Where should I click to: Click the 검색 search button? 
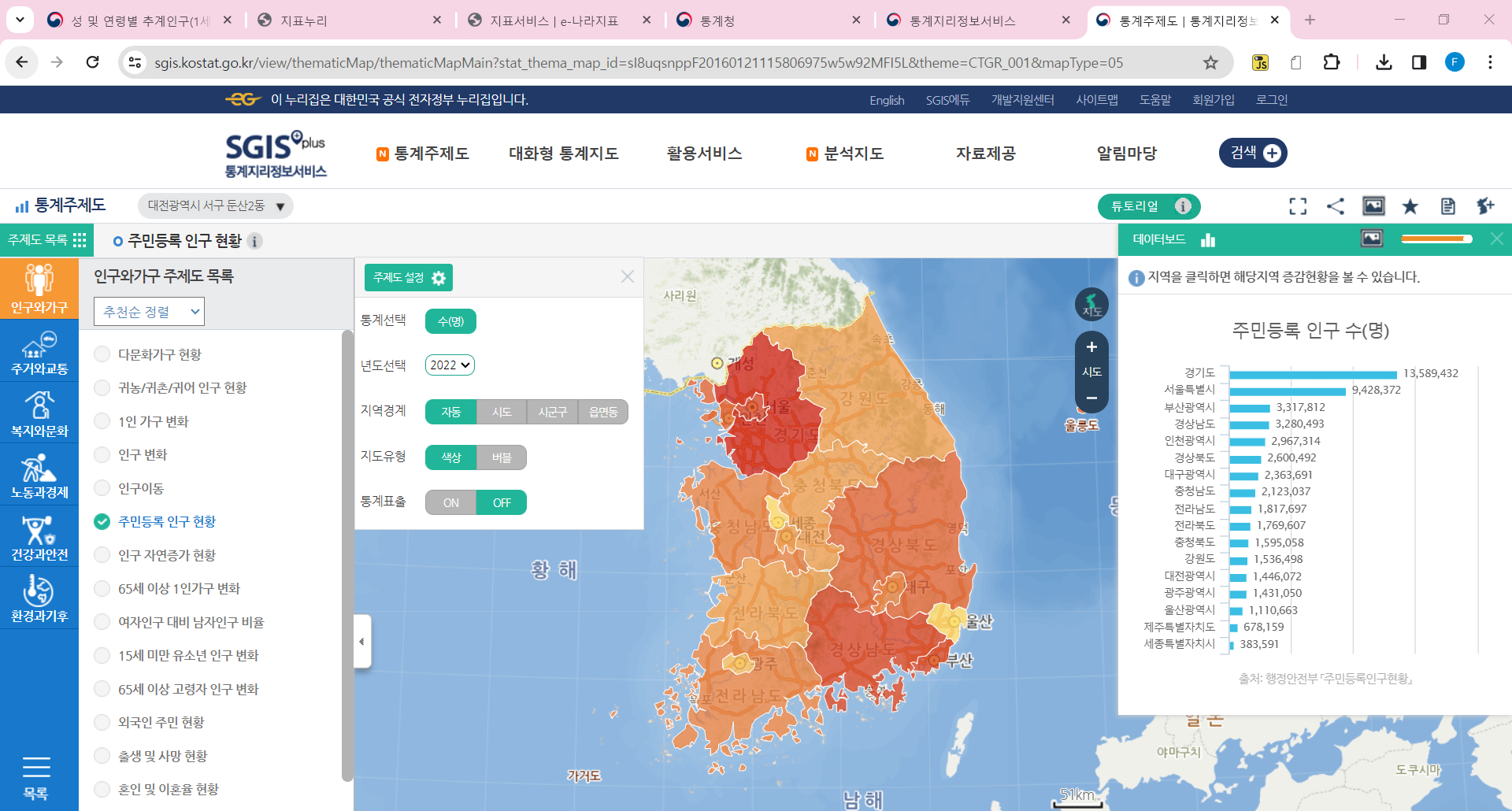point(1253,153)
